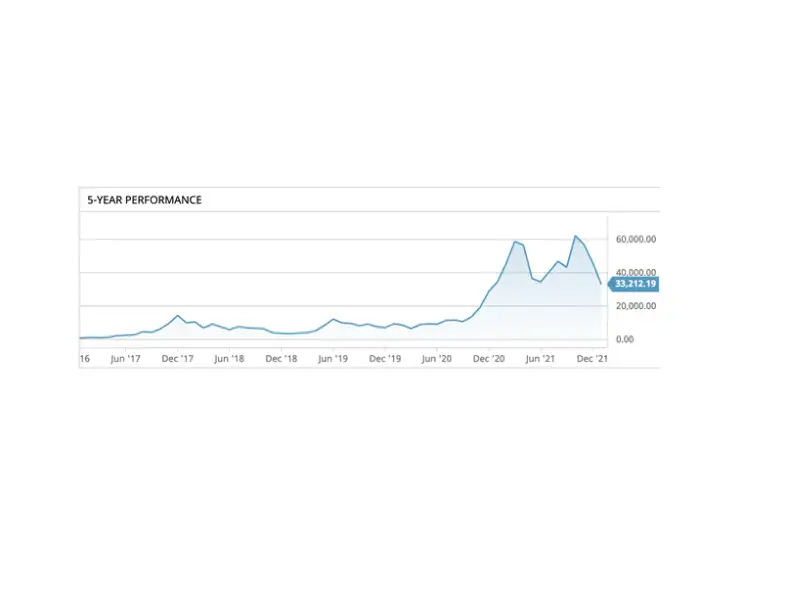The width and height of the screenshot is (800, 600).
Task: Select the Jun '18 x-axis label
Action: point(229,358)
